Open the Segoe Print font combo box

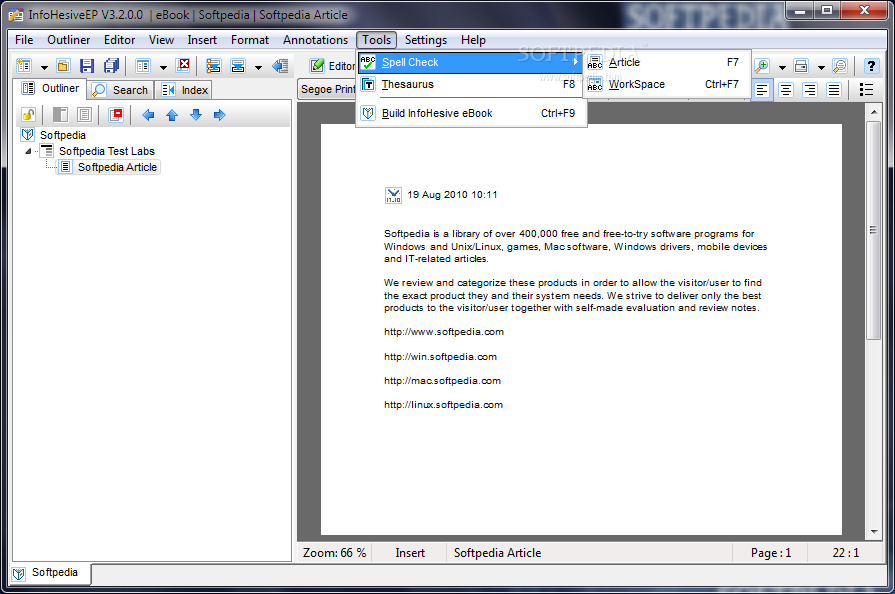tap(328, 89)
